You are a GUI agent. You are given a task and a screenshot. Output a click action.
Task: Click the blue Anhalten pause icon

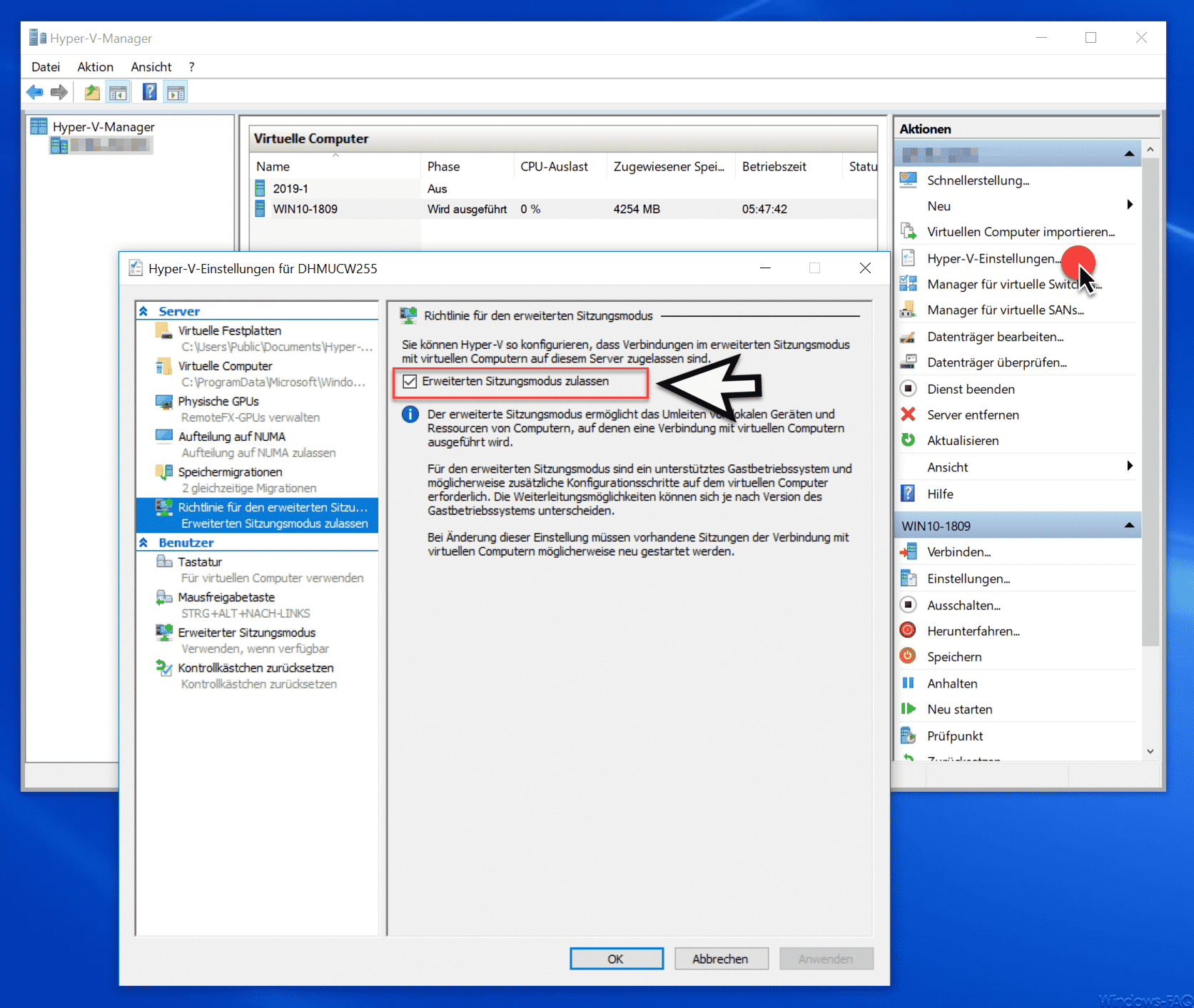coord(909,683)
